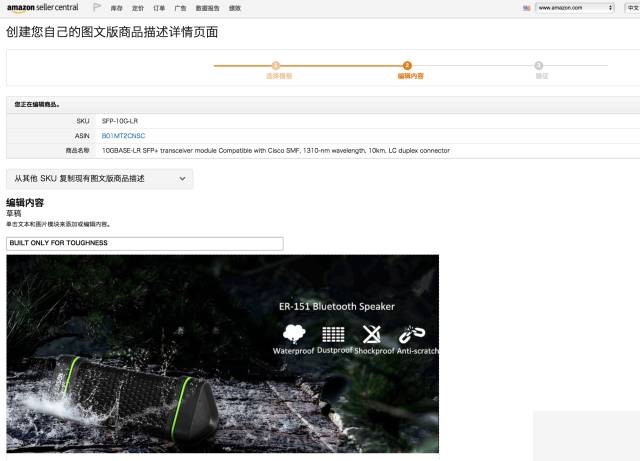Screen dimensions: 640x461
Task: Open the 定价 (Pricing) menu
Action: pyautogui.click(x=138, y=8)
